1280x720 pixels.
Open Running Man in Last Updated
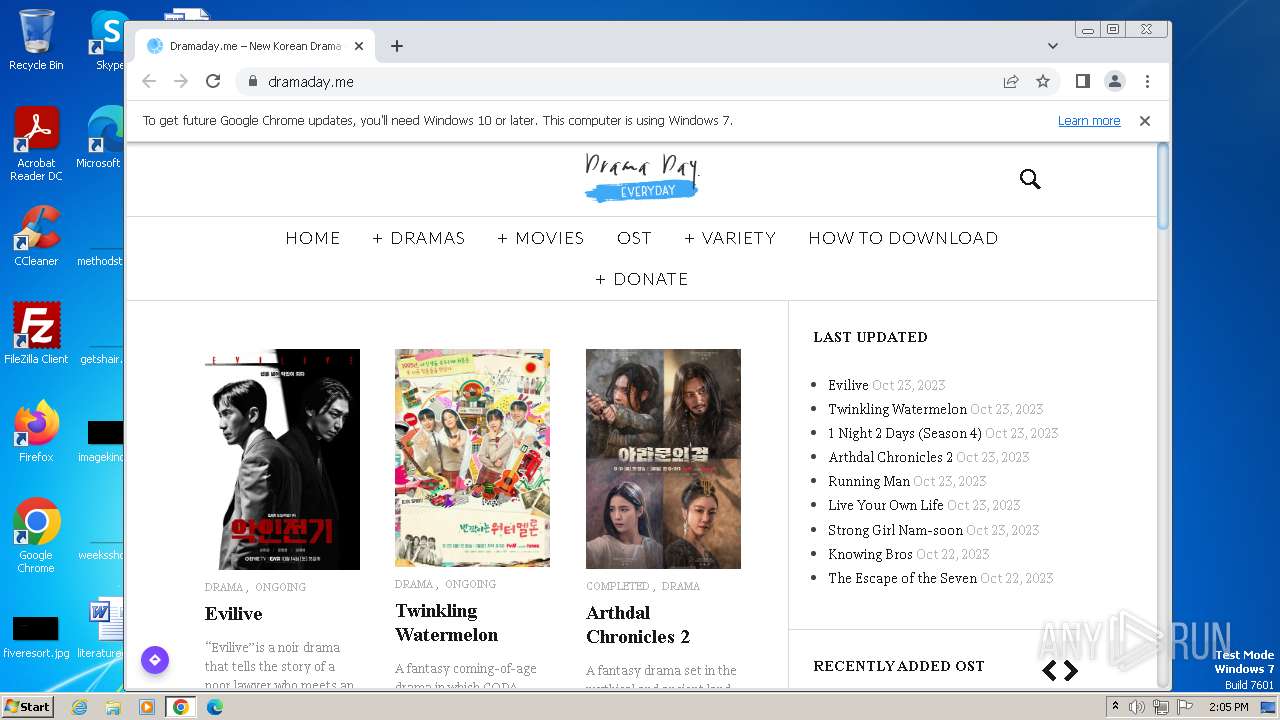[x=869, y=481]
